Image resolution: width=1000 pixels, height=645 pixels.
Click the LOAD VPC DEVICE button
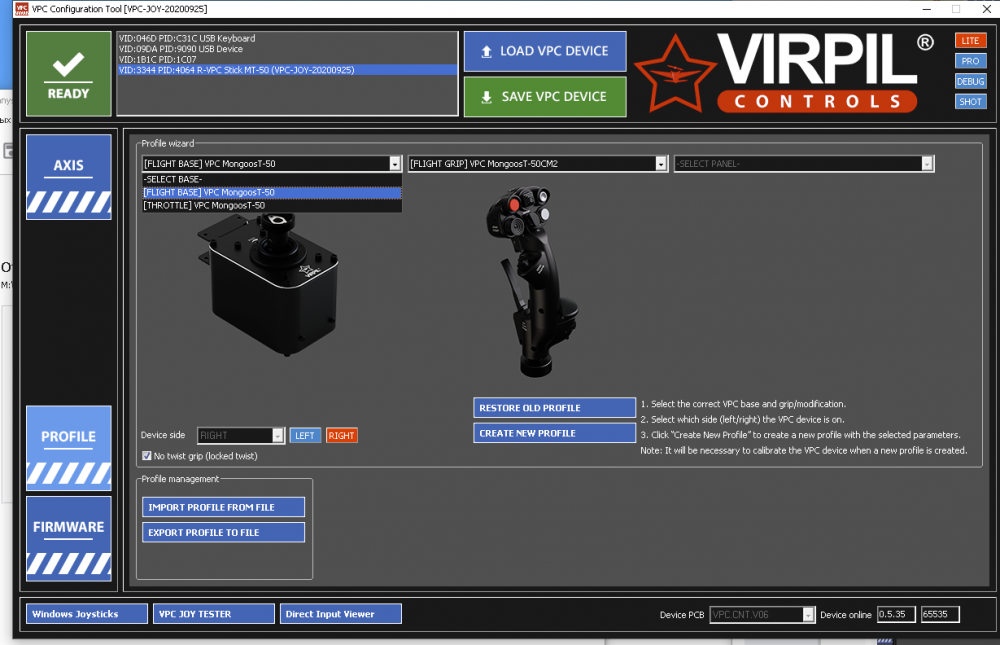tap(544, 51)
